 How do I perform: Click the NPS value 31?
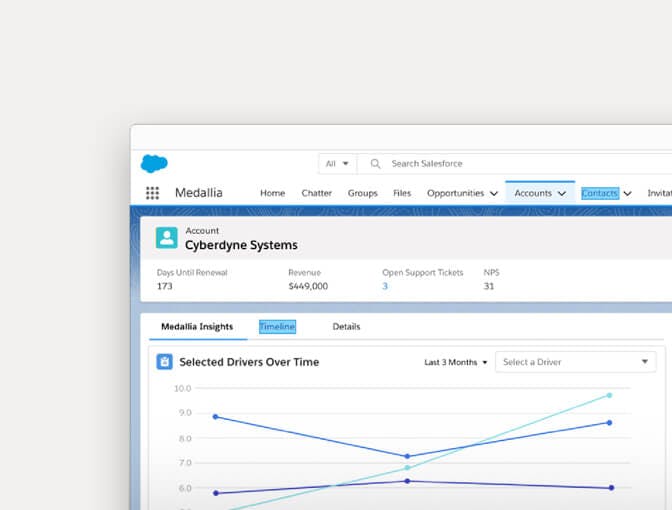(x=489, y=286)
